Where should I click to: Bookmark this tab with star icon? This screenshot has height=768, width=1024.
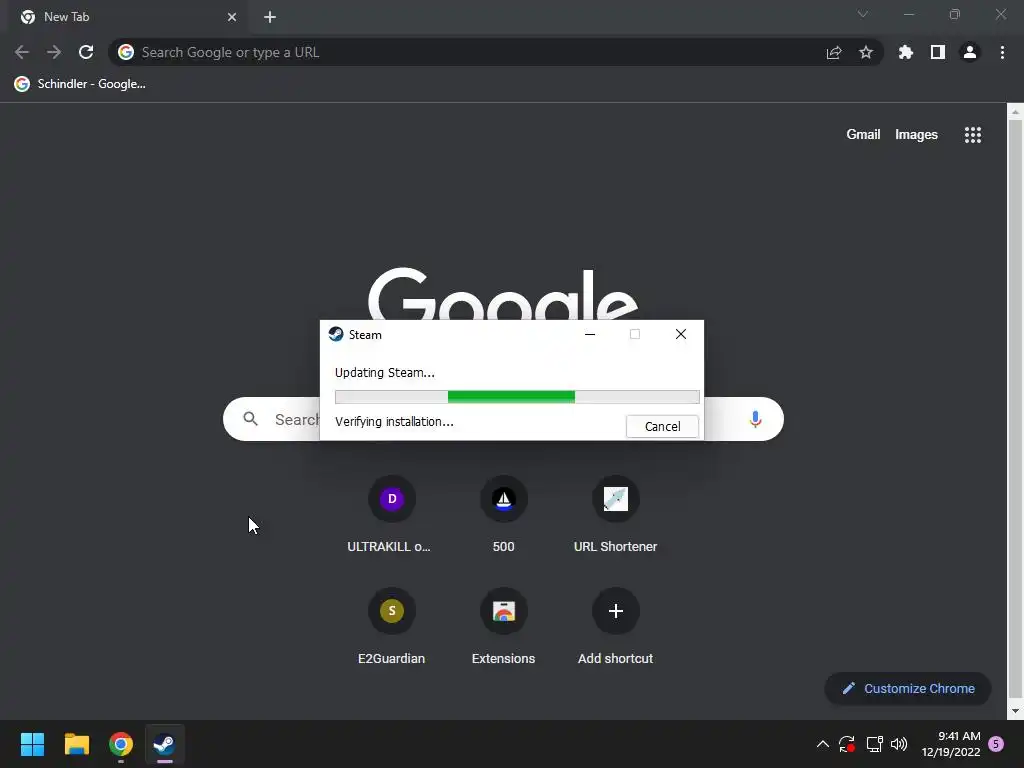[866, 52]
